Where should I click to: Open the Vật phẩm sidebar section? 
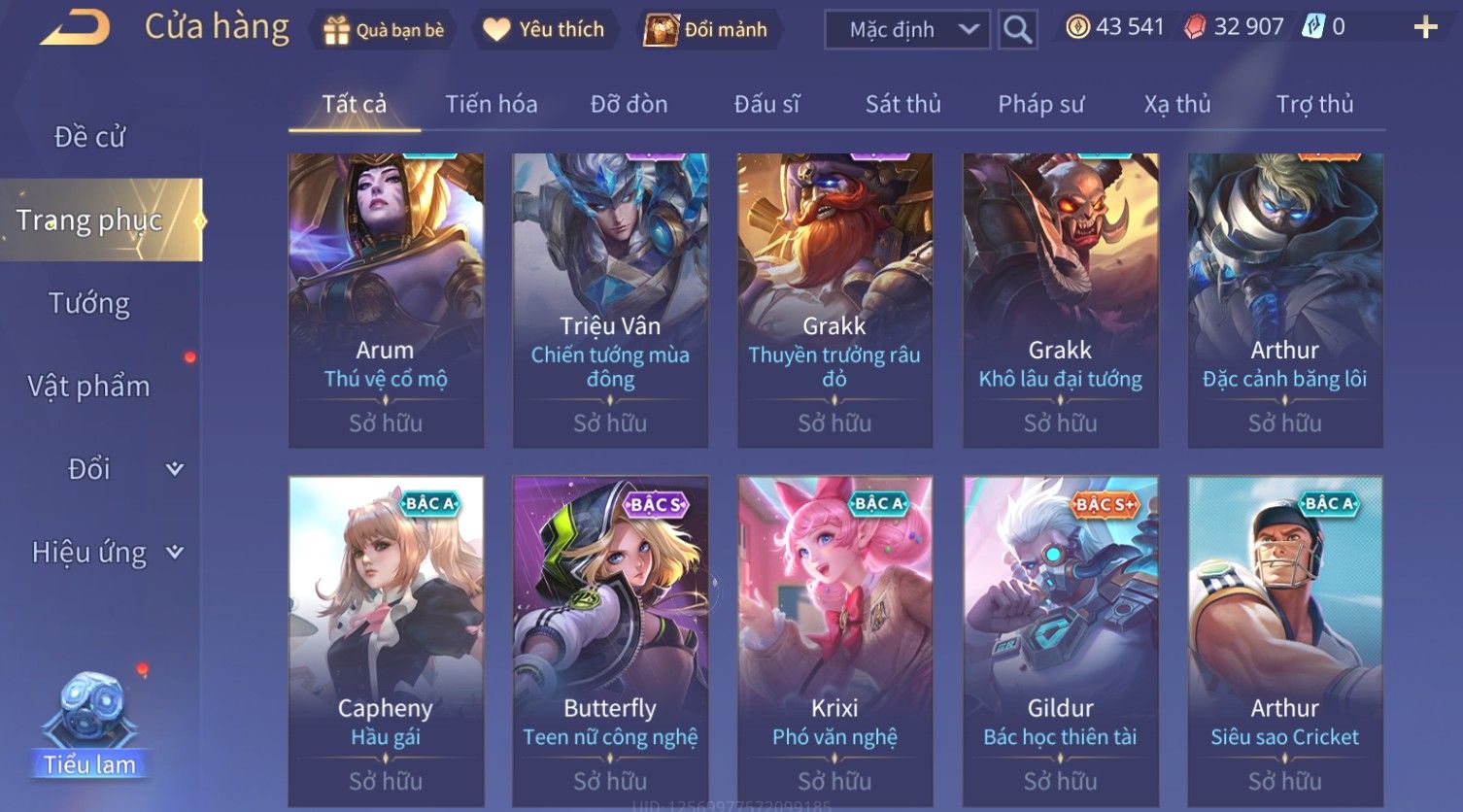[89, 387]
